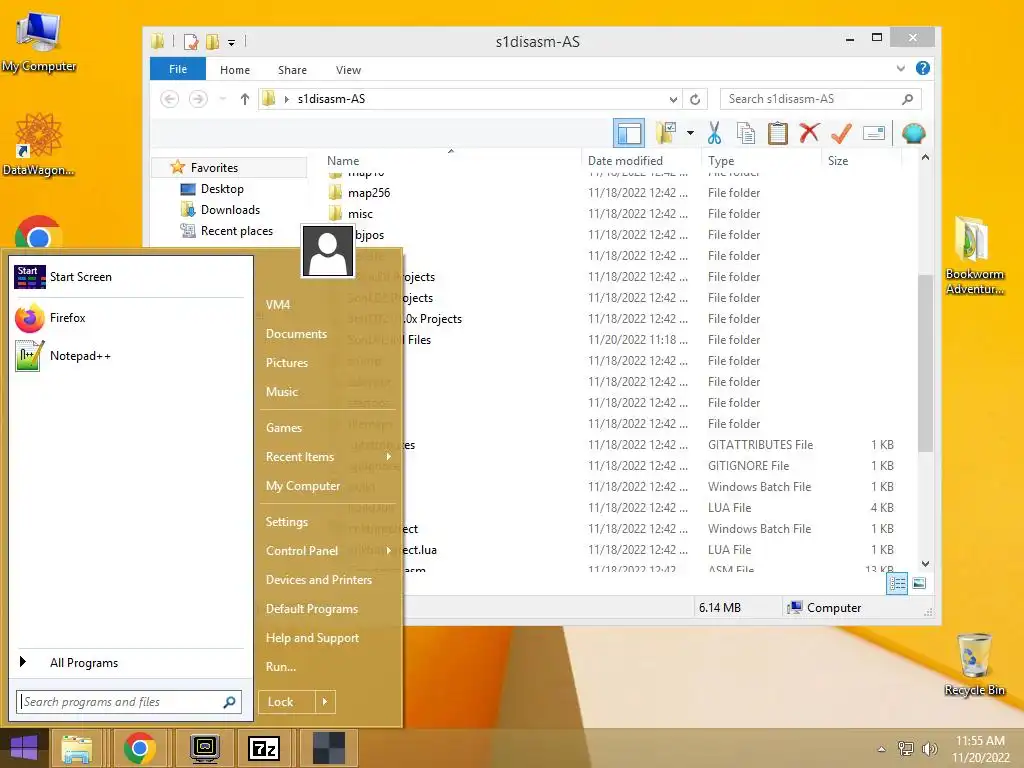
Task: Click the New folder quick access icon
Action: pyautogui.click(x=212, y=42)
